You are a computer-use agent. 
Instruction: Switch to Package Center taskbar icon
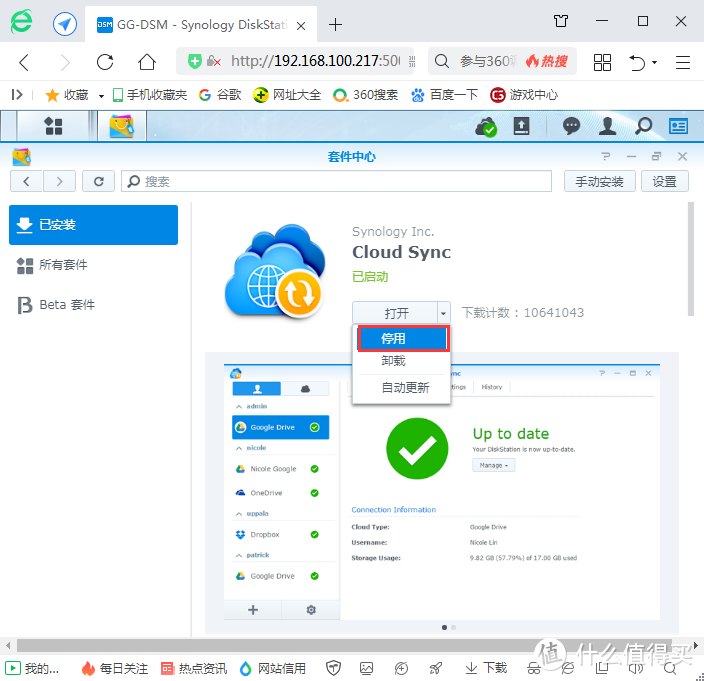pos(122,126)
